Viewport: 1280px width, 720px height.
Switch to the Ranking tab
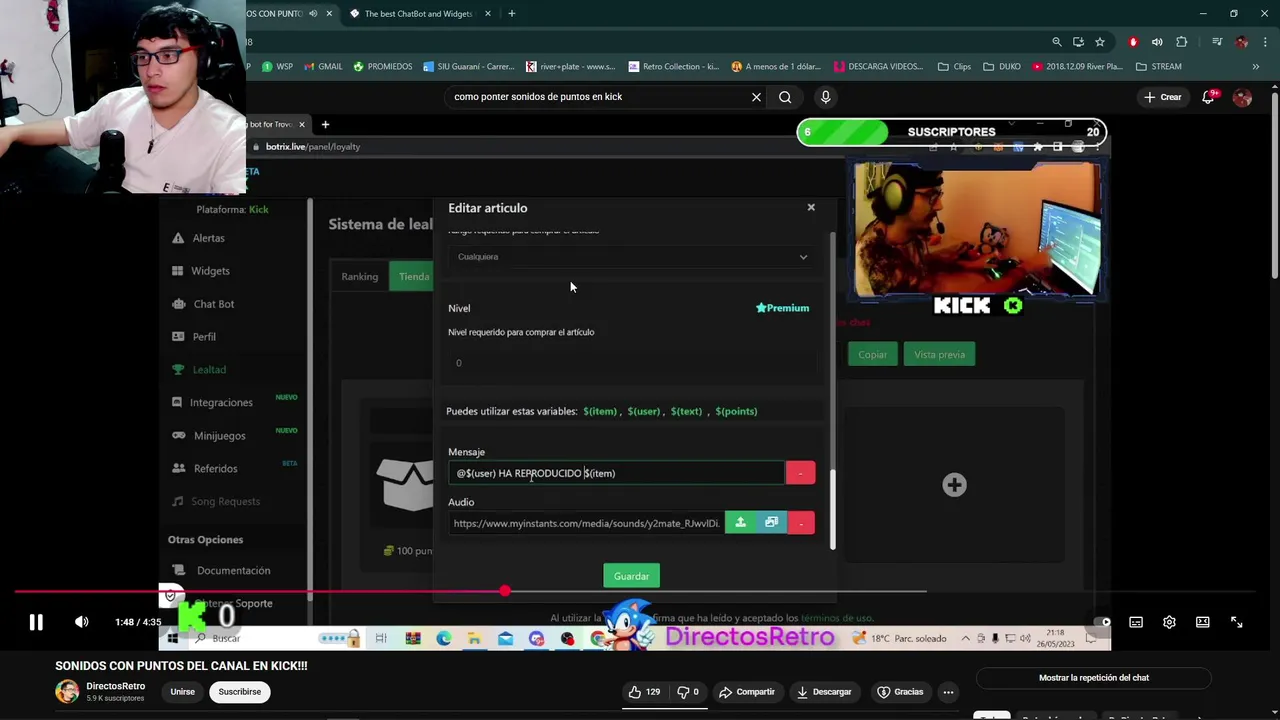360,277
